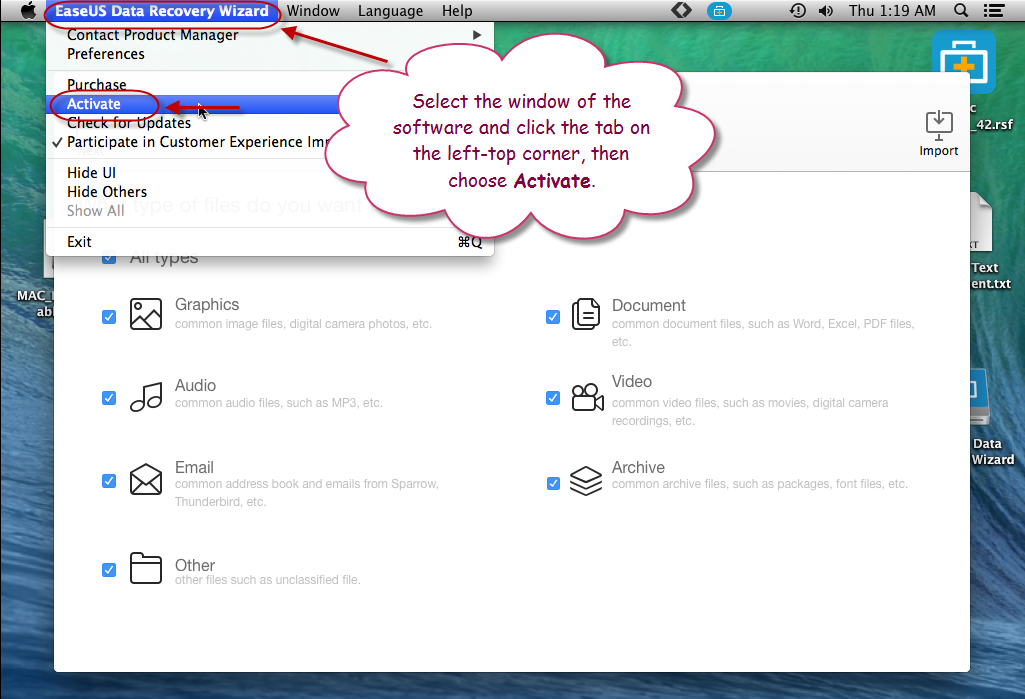Click the Document pages icon

pos(586,314)
